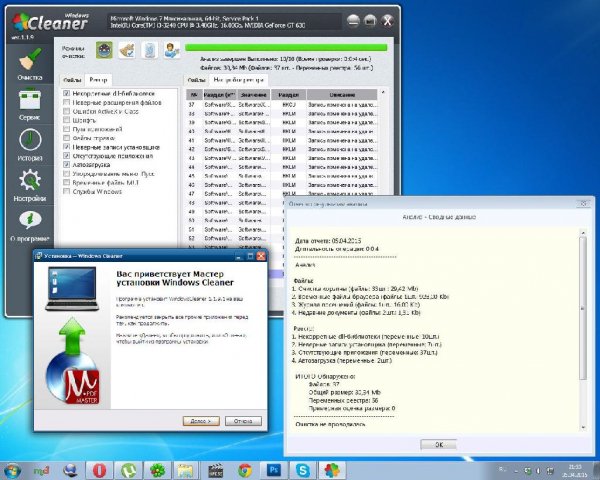Click the volume icon in the system tray
This screenshot has height=480, width=600.
(538, 470)
